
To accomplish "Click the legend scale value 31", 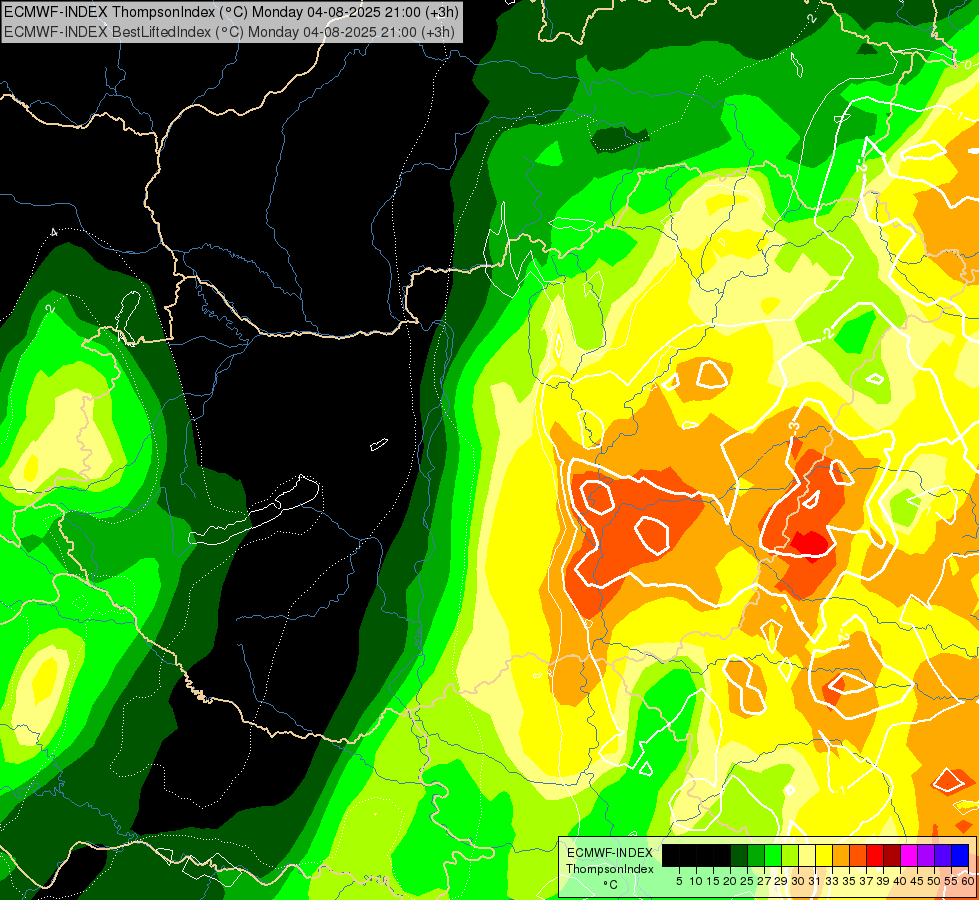I will pyautogui.click(x=815, y=881).
